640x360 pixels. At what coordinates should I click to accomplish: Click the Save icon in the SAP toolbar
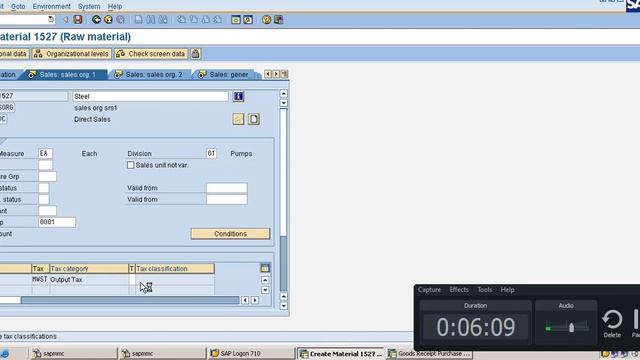coord(78,20)
